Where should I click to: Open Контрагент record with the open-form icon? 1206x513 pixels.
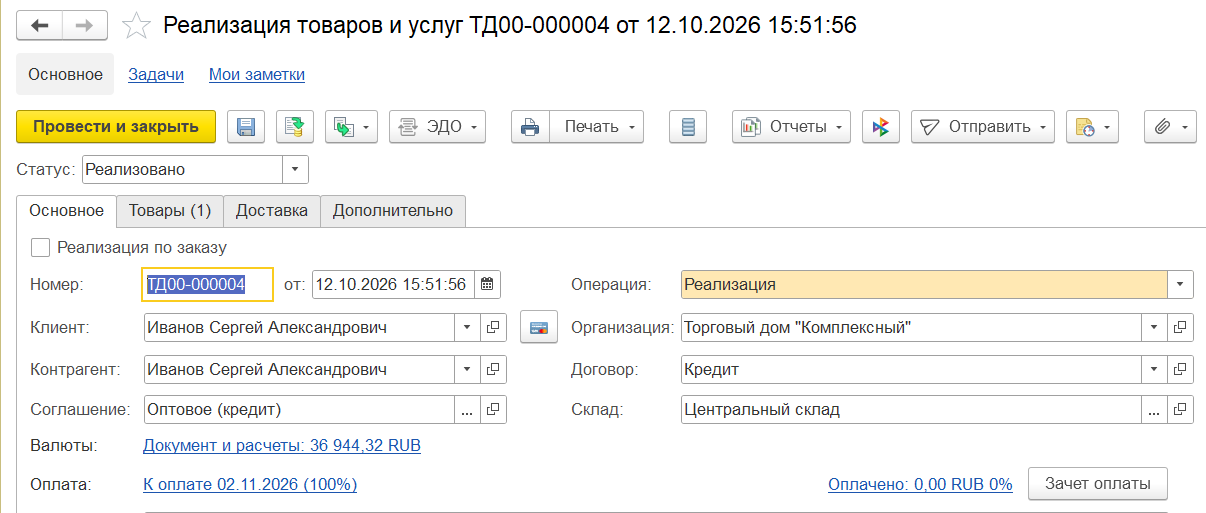click(x=494, y=369)
